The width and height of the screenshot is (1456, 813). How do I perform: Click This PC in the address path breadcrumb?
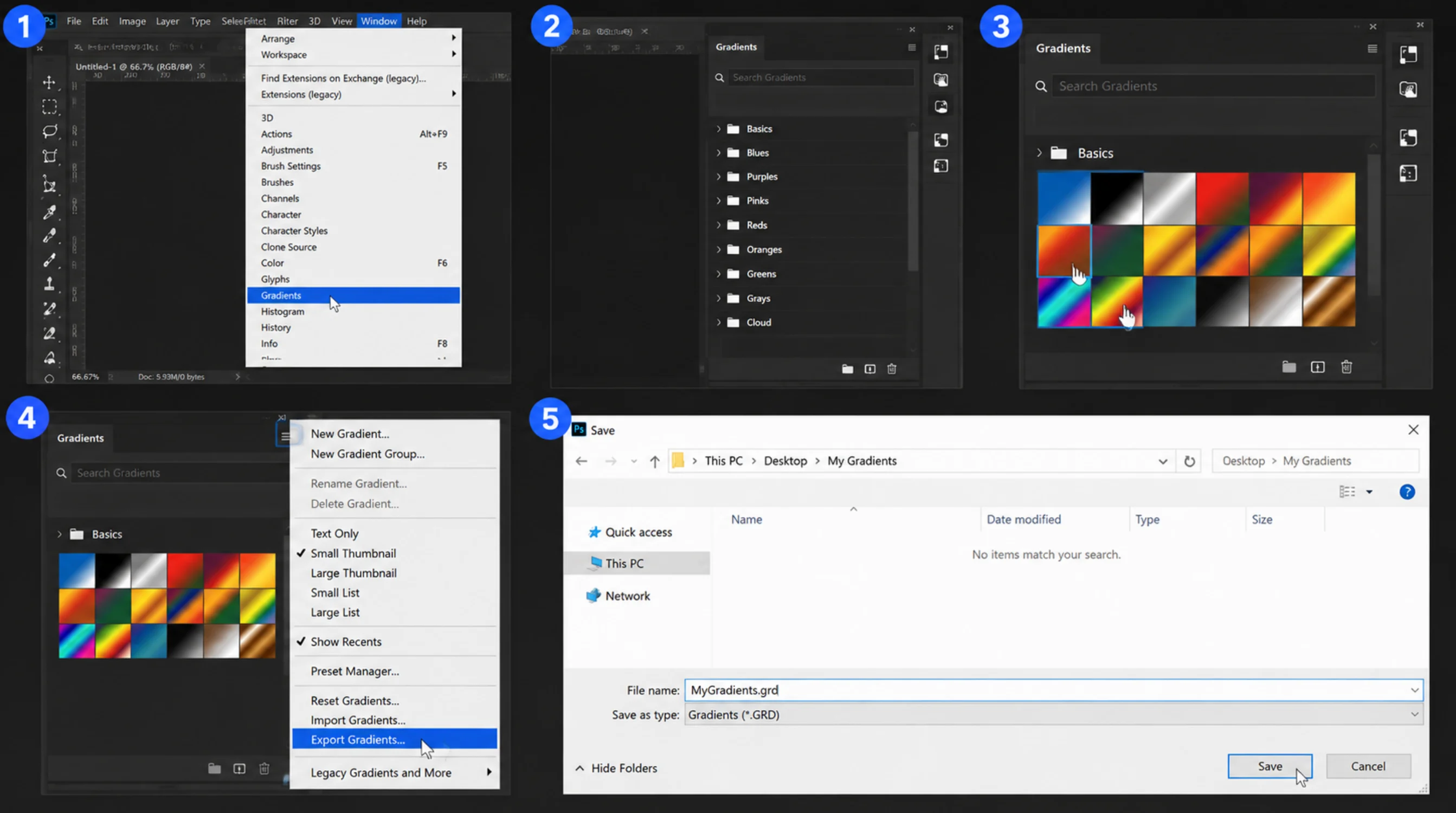[x=724, y=461]
